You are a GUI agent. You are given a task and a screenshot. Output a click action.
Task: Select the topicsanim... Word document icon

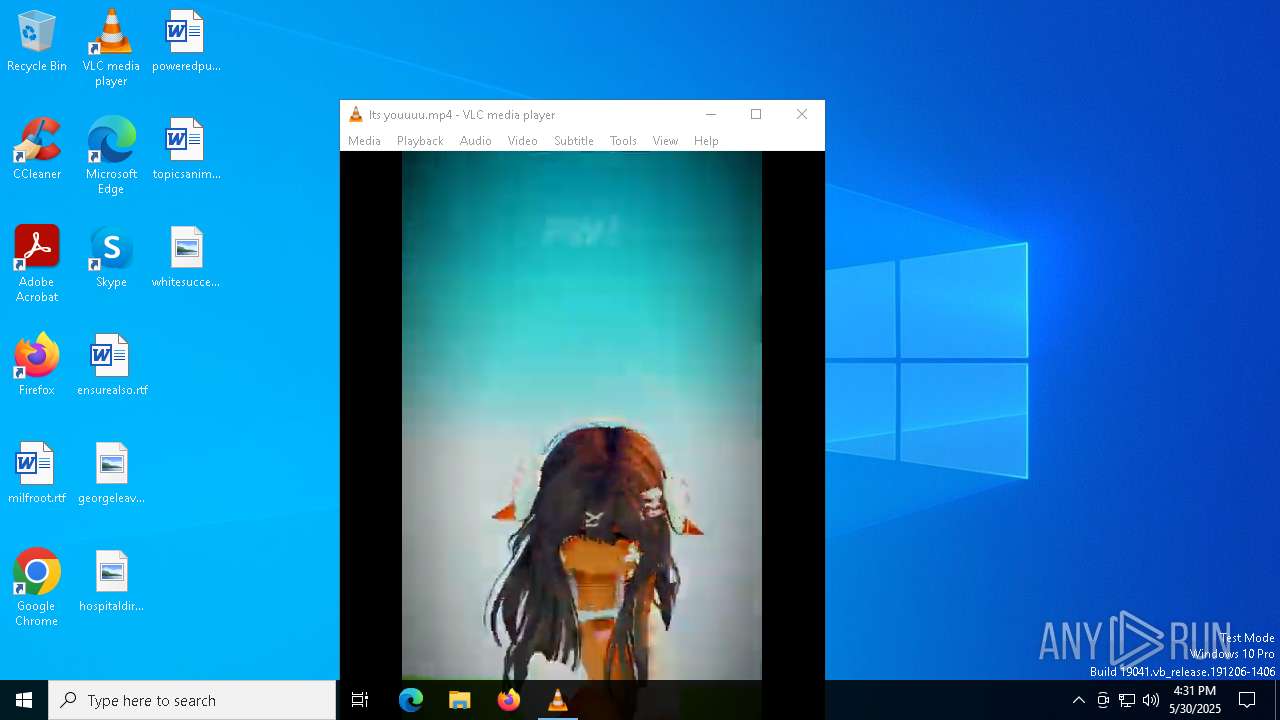point(186,150)
